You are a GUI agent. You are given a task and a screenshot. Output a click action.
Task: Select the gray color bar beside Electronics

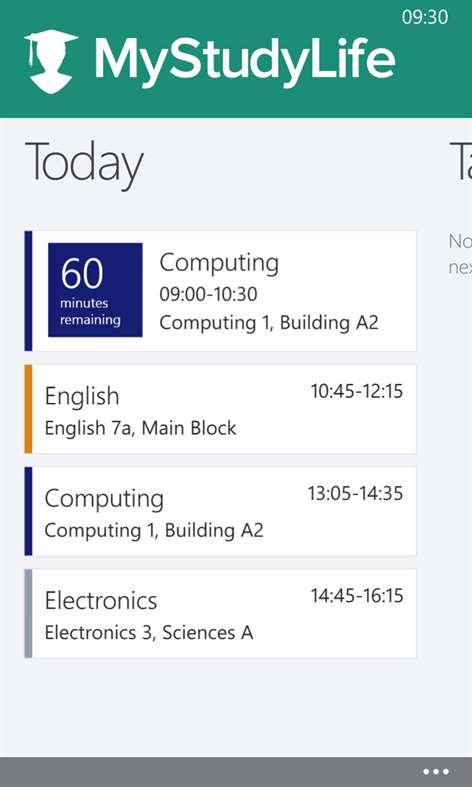[x=28, y=613]
